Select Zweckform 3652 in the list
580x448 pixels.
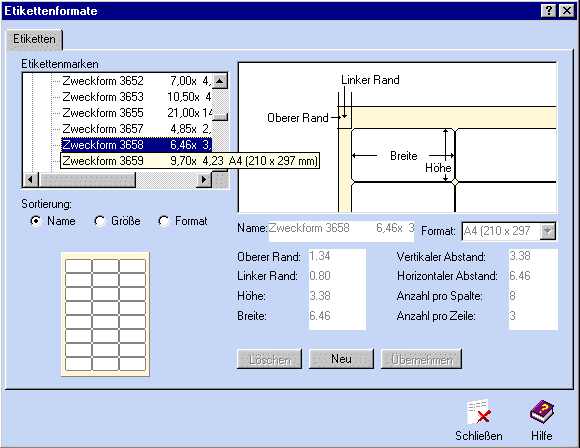[x=136, y=81]
